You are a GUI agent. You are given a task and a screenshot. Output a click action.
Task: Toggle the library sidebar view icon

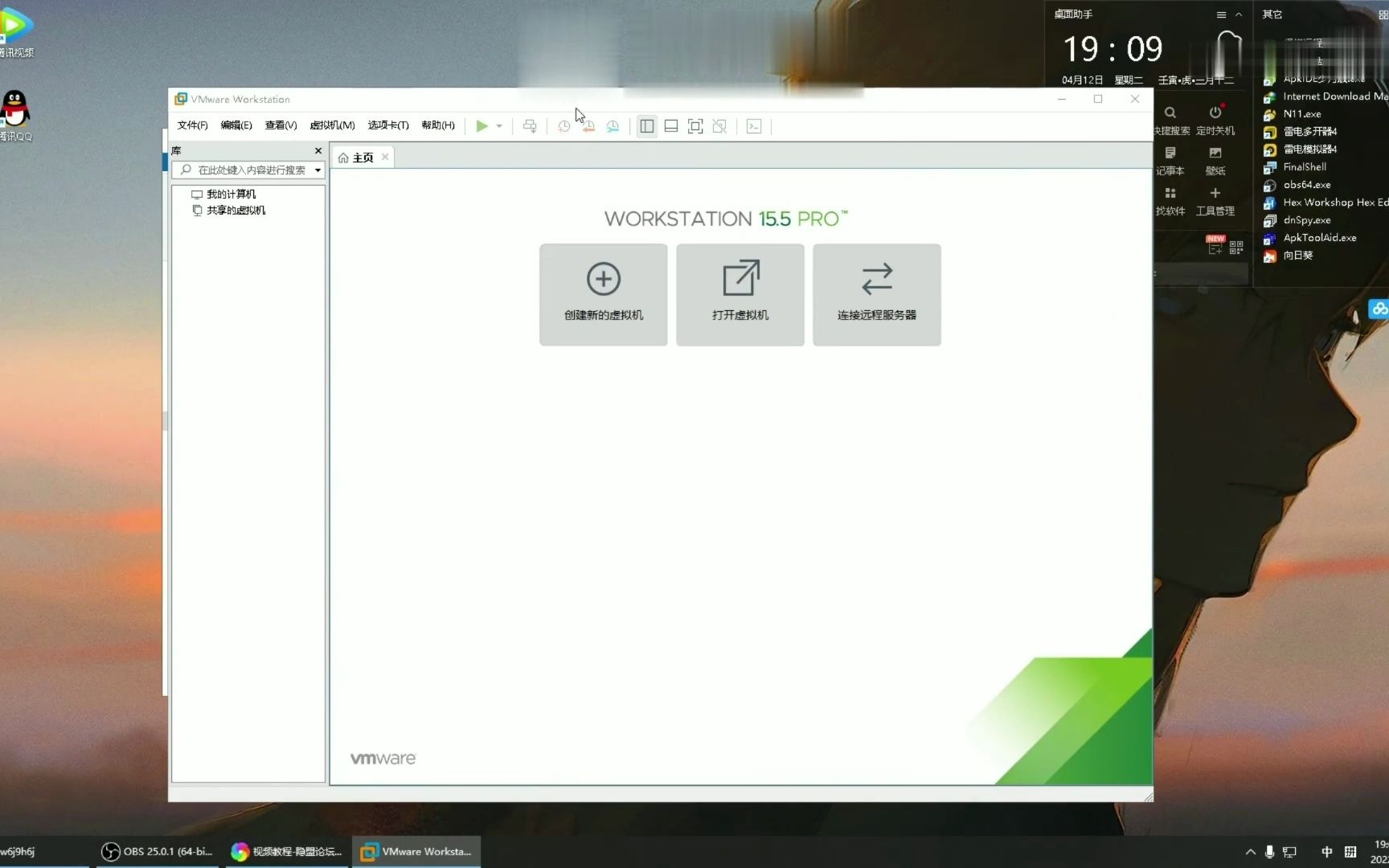point(646,126)
